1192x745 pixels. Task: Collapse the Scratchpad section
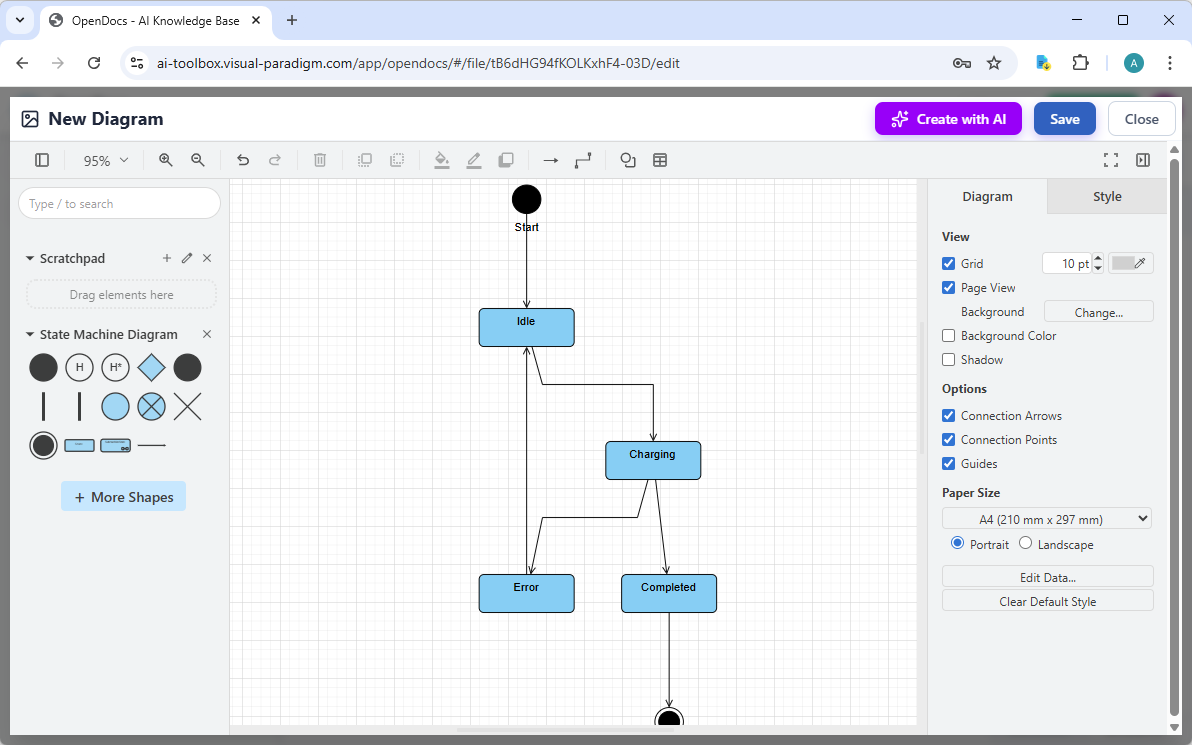(x=30, y=258)
